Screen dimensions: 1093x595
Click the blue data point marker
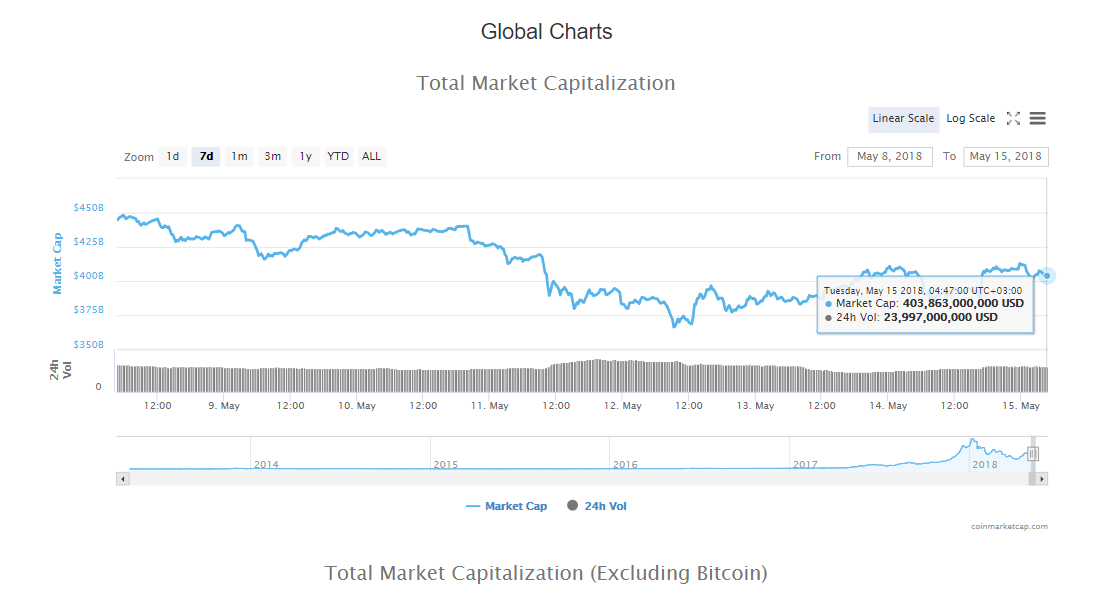point(1046,276)
